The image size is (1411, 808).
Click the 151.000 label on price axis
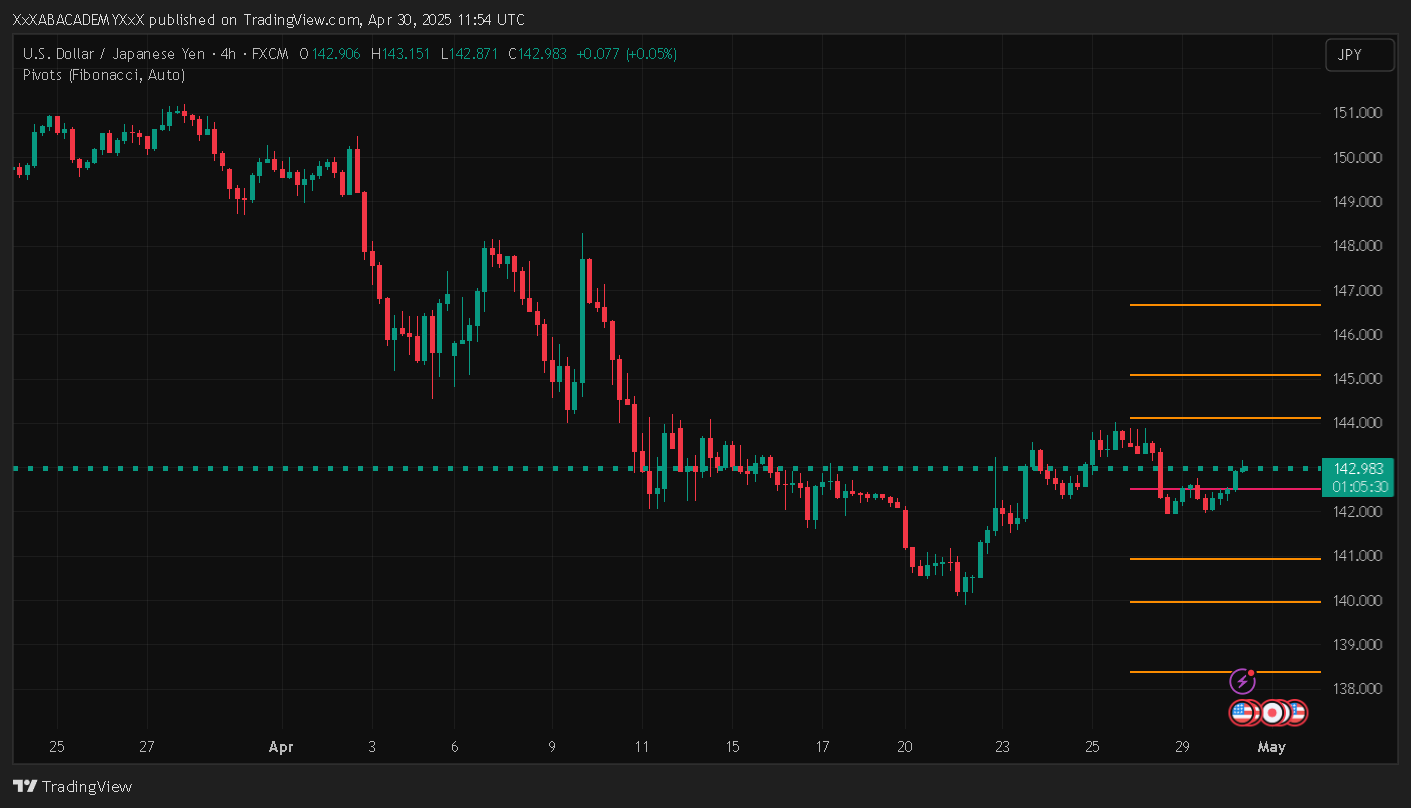tap(1358, 113)
